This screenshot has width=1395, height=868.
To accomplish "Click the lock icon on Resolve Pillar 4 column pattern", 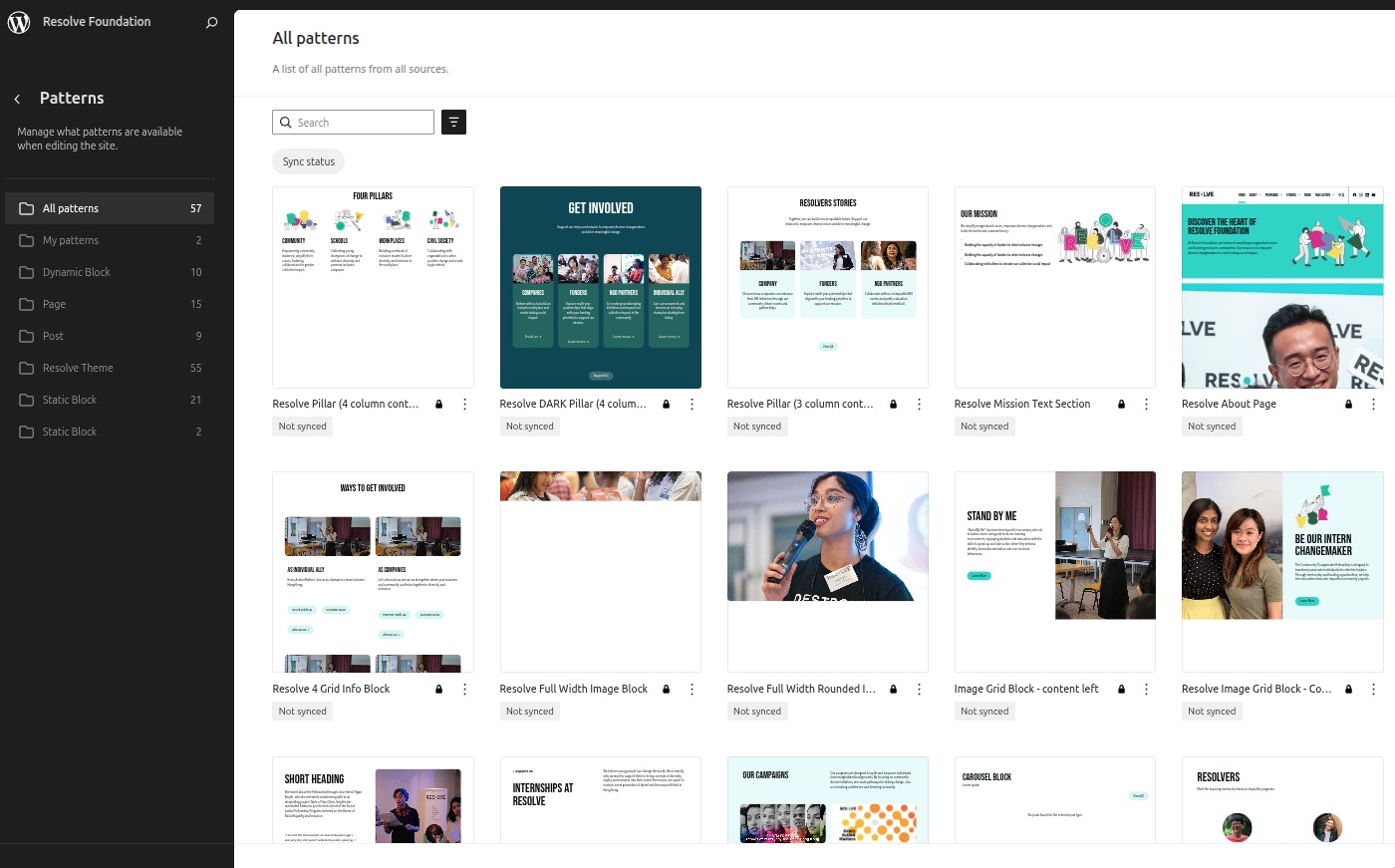I will [438, 404].
